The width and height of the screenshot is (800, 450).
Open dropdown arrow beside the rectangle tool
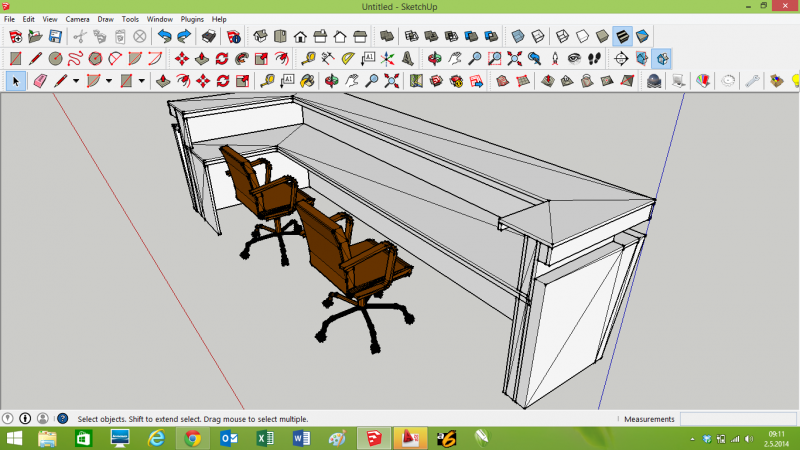[142, 81]
